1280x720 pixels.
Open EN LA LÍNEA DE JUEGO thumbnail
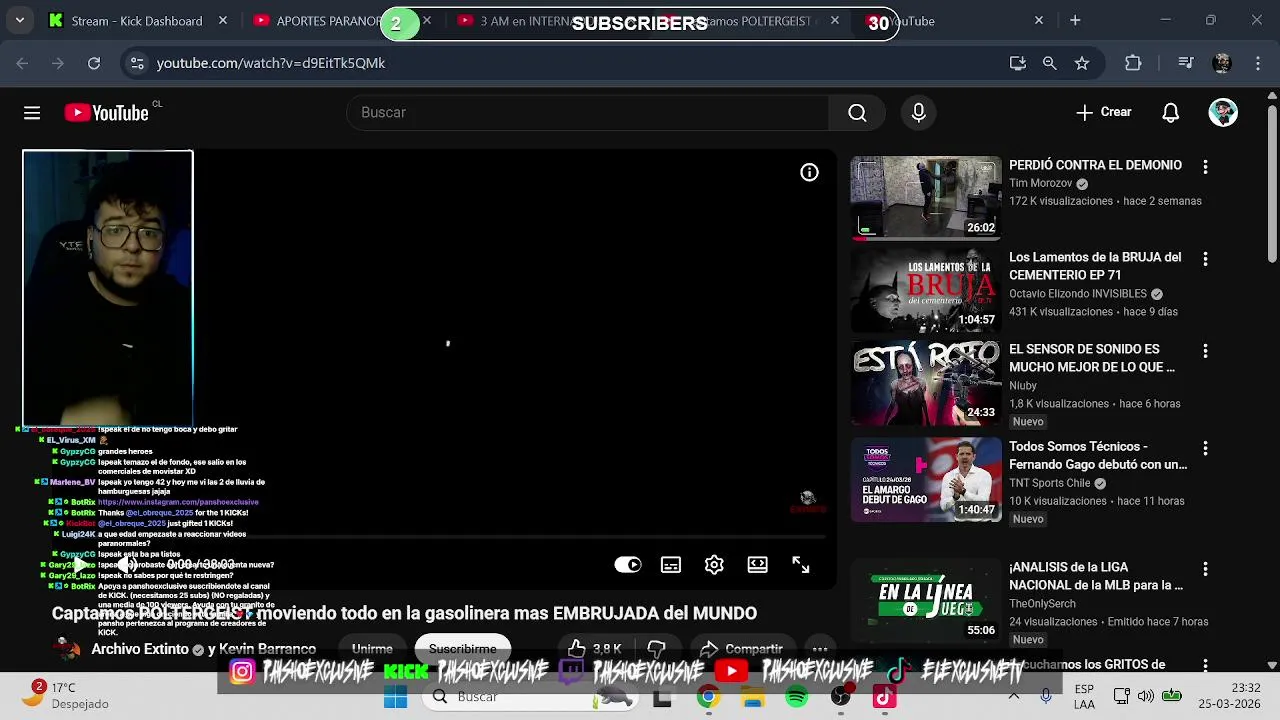[926, 600]
